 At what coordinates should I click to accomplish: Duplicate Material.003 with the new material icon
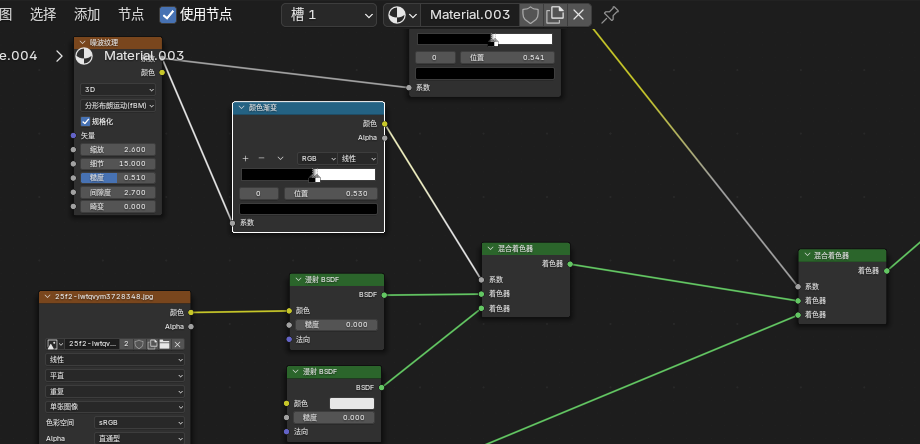coord(554,15)
